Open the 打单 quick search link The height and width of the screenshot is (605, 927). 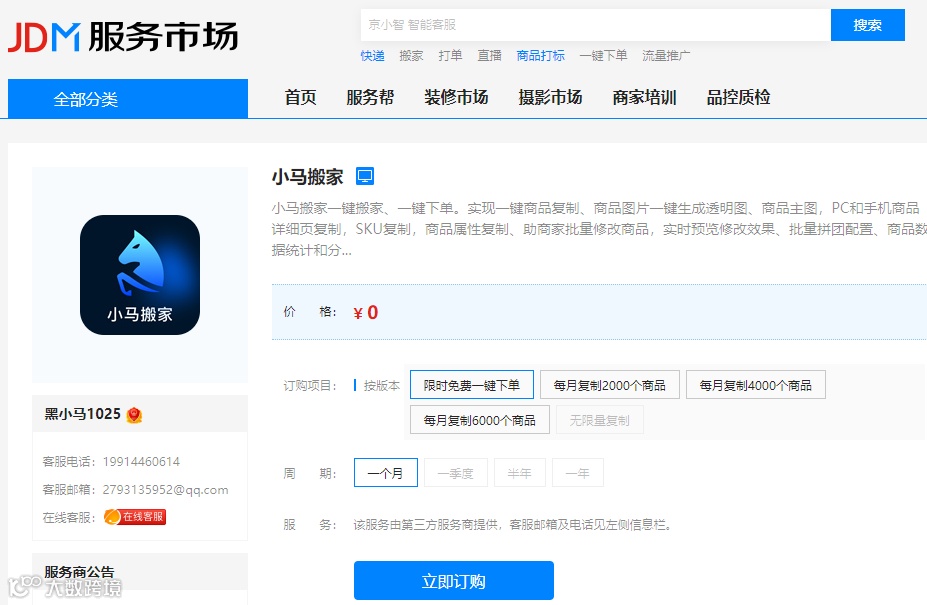pos(450,56)
